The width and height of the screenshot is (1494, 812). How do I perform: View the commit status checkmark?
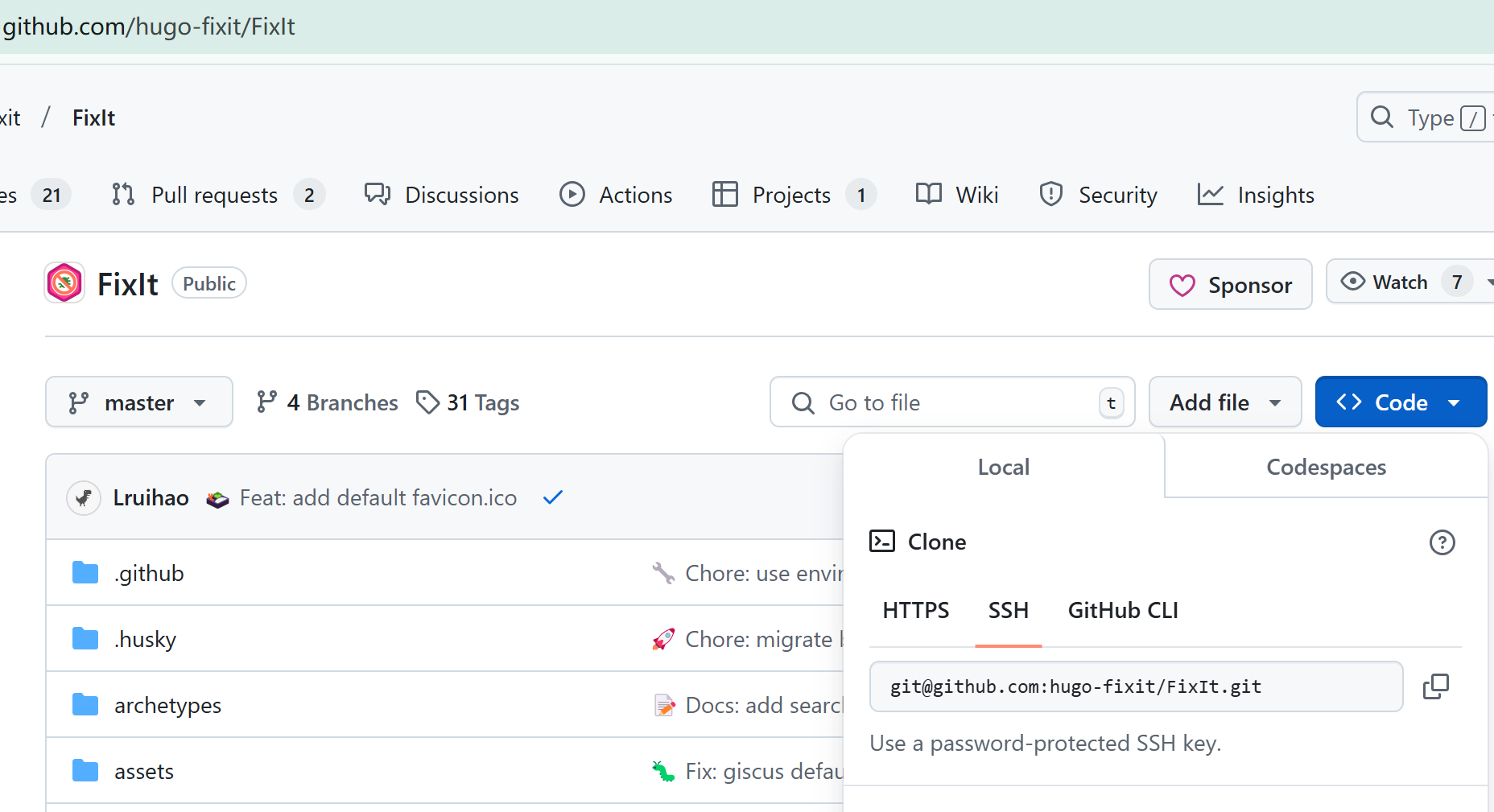point(553,497)
